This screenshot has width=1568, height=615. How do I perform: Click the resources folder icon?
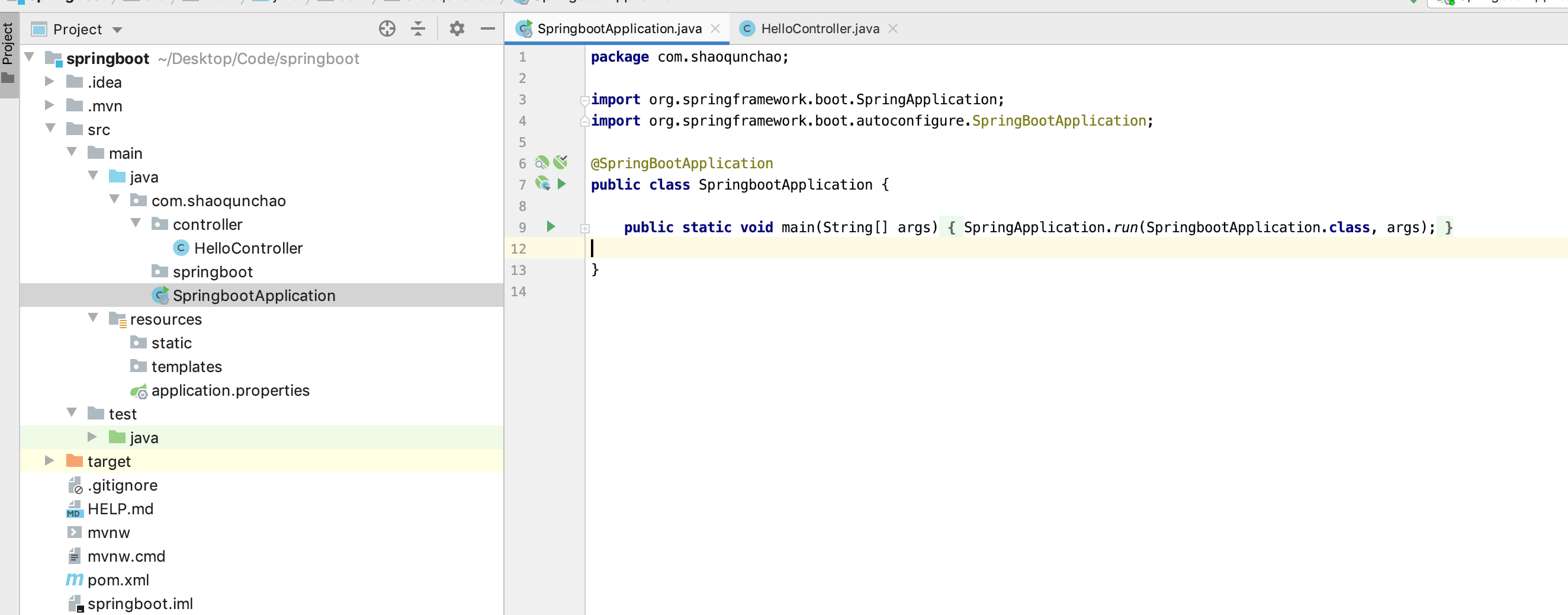pos(117,319)
